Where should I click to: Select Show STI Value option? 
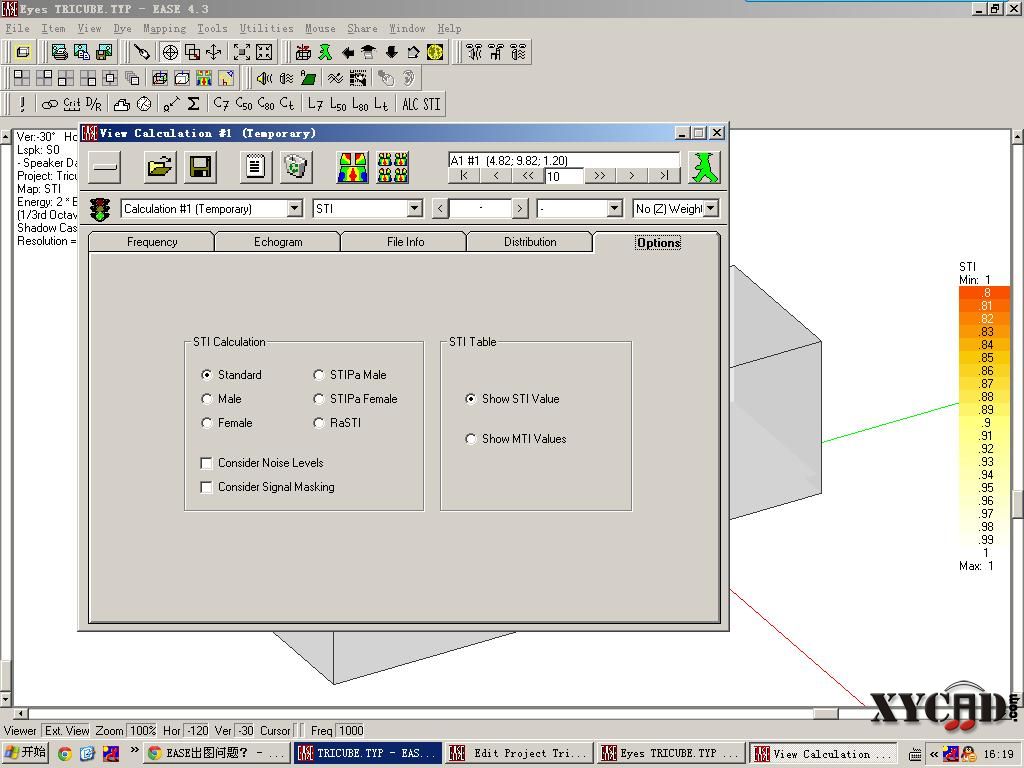pos(513,399)
